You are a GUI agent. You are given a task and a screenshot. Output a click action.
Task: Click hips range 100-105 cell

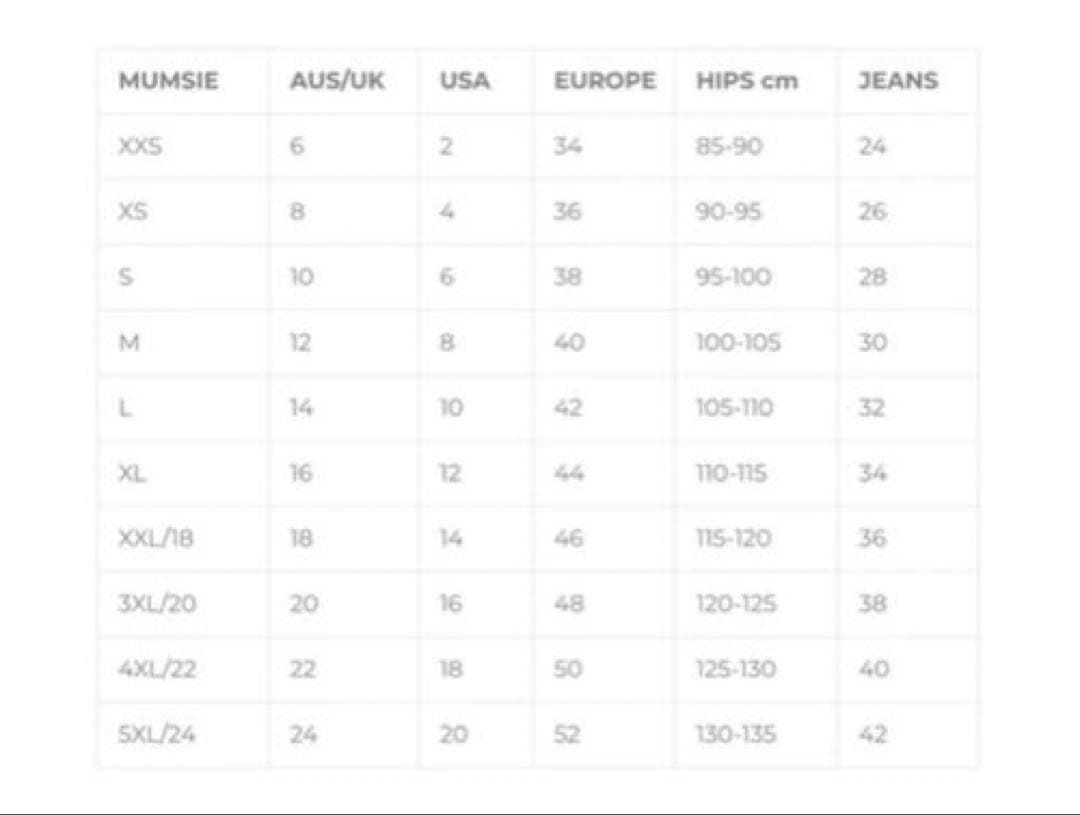739,343
